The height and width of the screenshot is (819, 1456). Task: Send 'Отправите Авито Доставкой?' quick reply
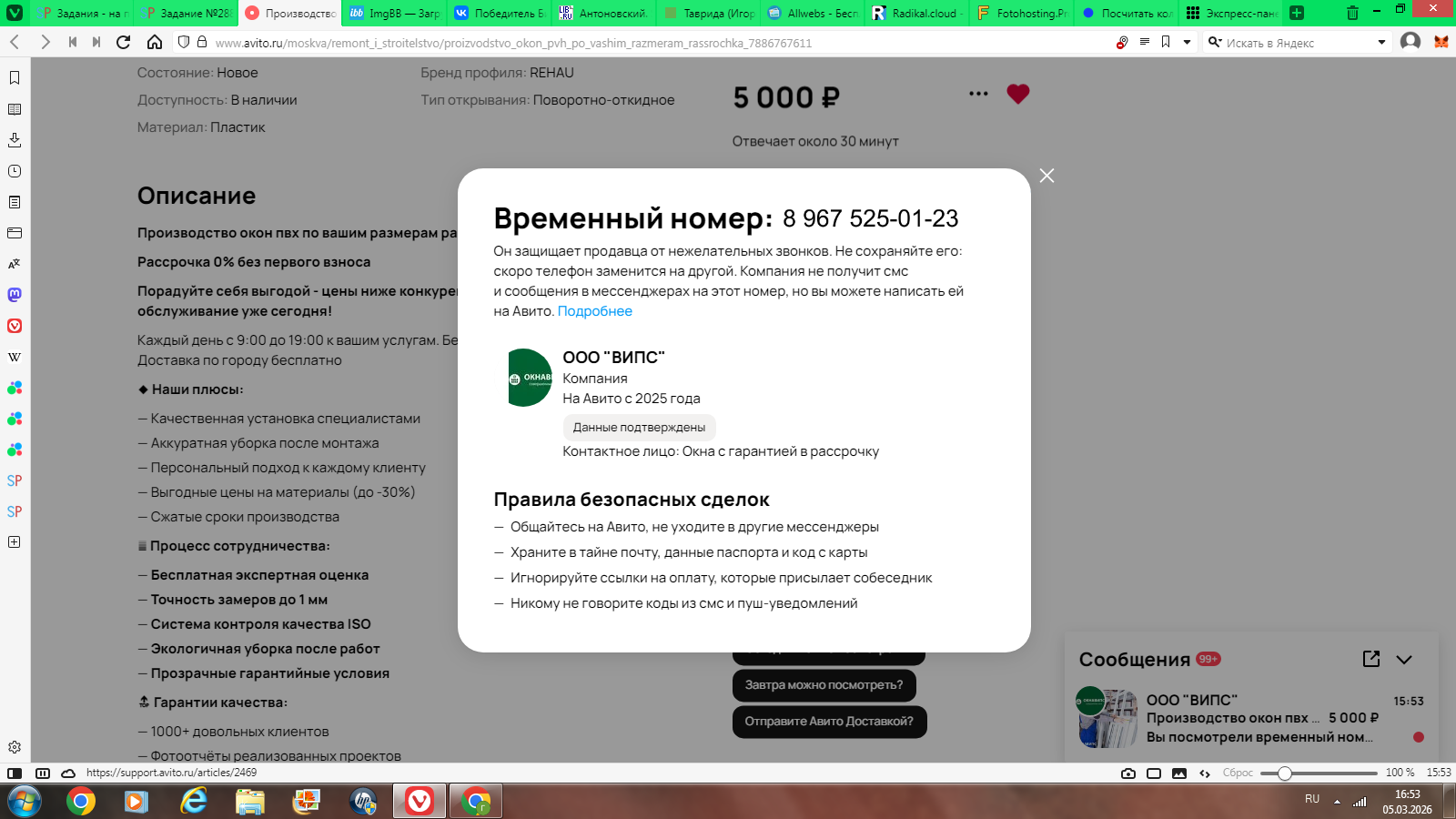pyautogui.click(x=829, y=722)
